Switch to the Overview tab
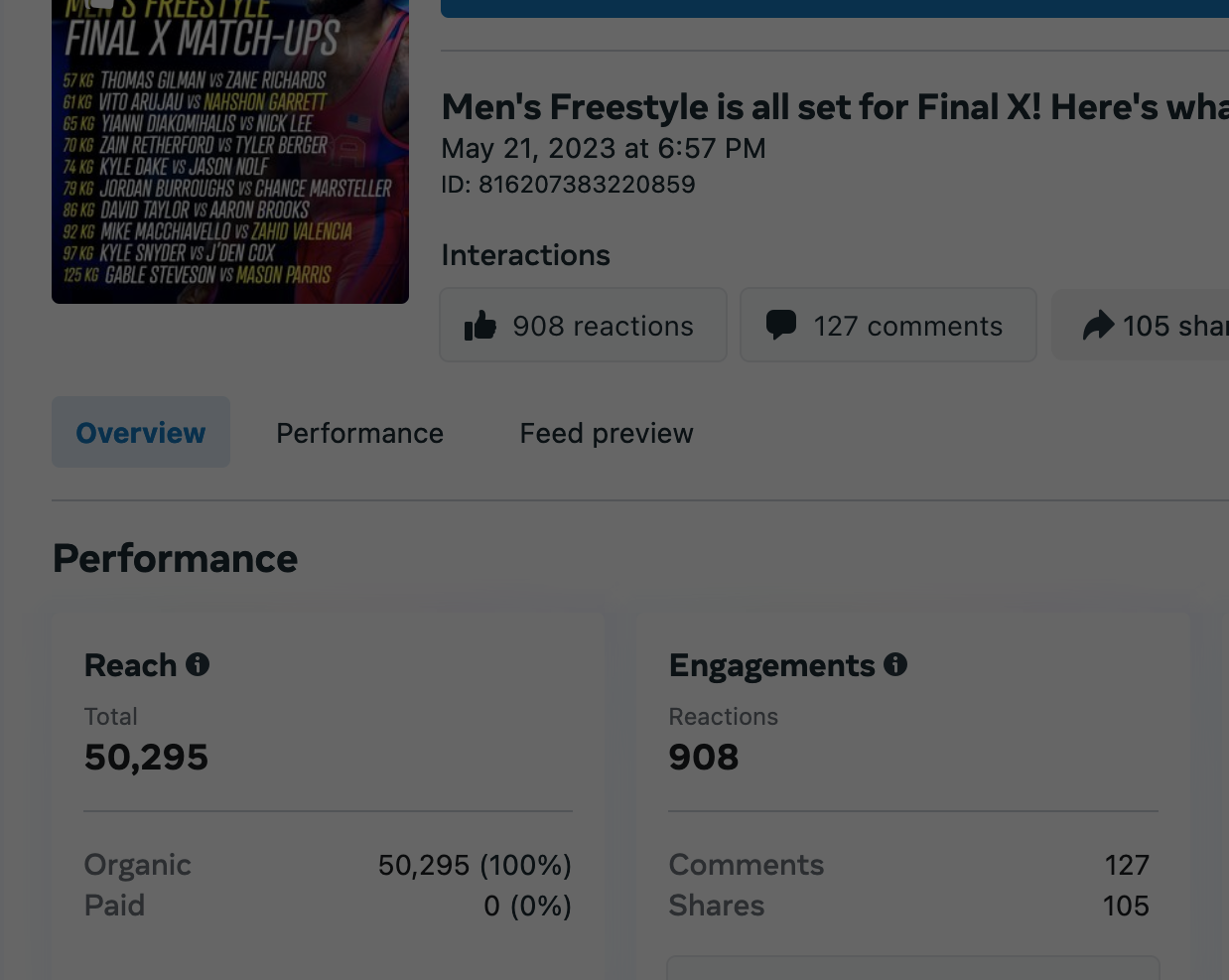 (x=141, y=433)
